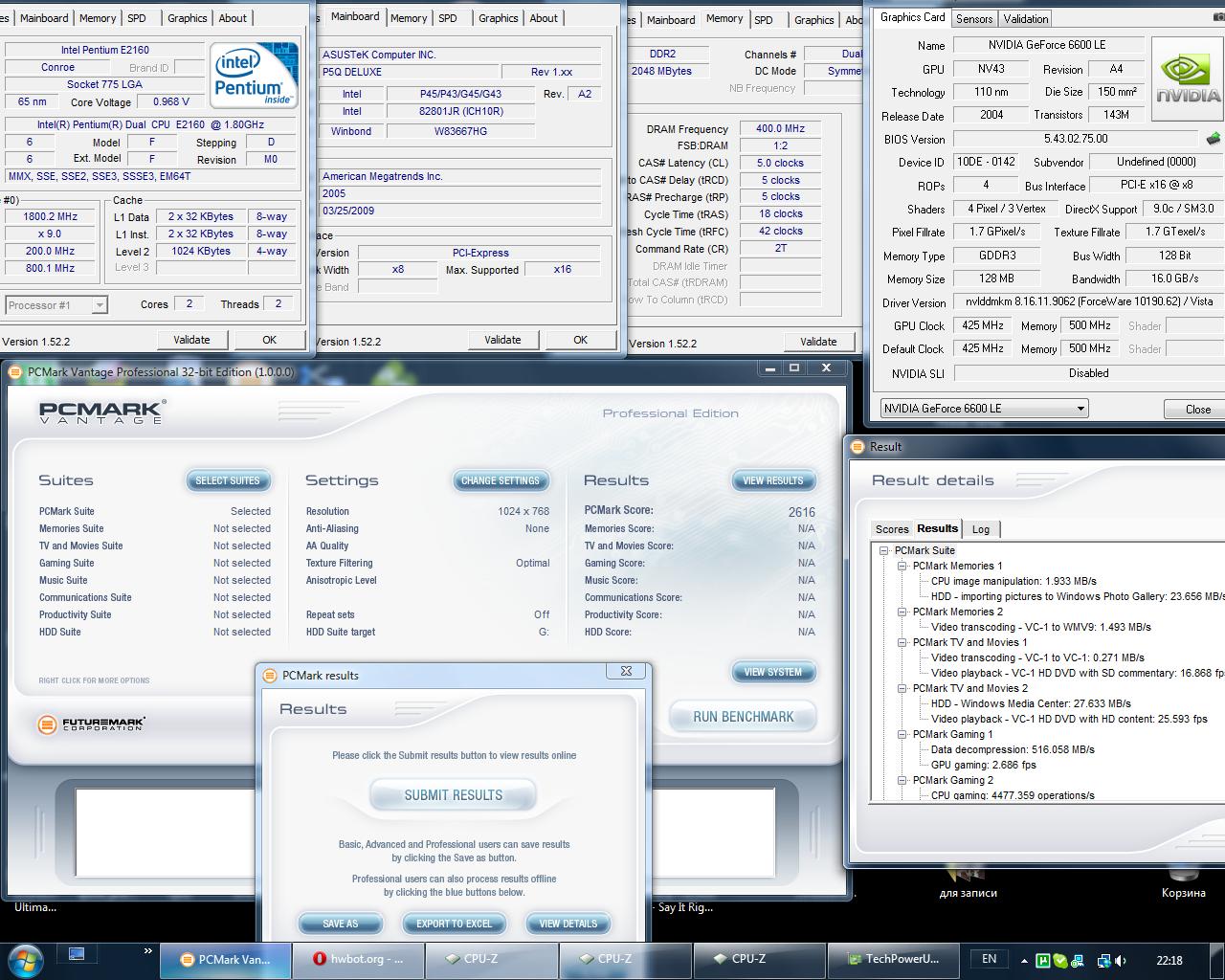Switch to the PCMark Vantage taskbar item
Screen dimensions: 1225x980
click(225, 959)
